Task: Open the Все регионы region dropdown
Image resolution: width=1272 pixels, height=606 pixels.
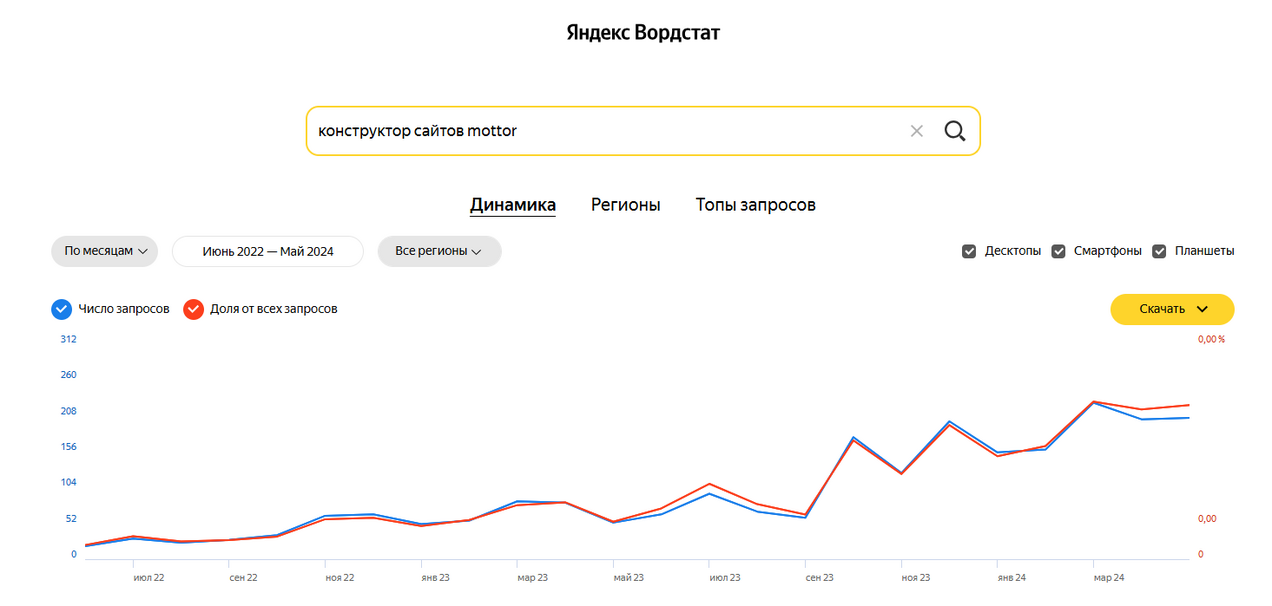Action: (439, 251)
